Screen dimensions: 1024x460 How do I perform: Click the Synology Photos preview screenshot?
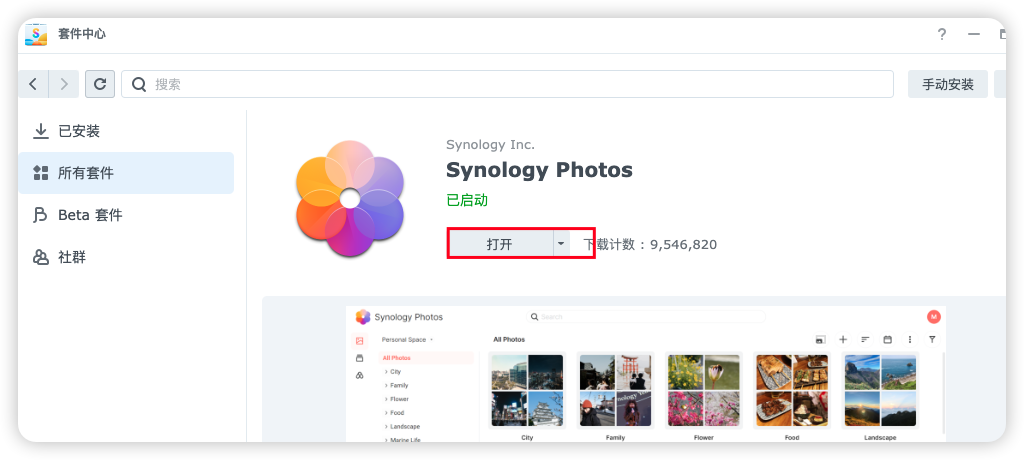[645, 372]
